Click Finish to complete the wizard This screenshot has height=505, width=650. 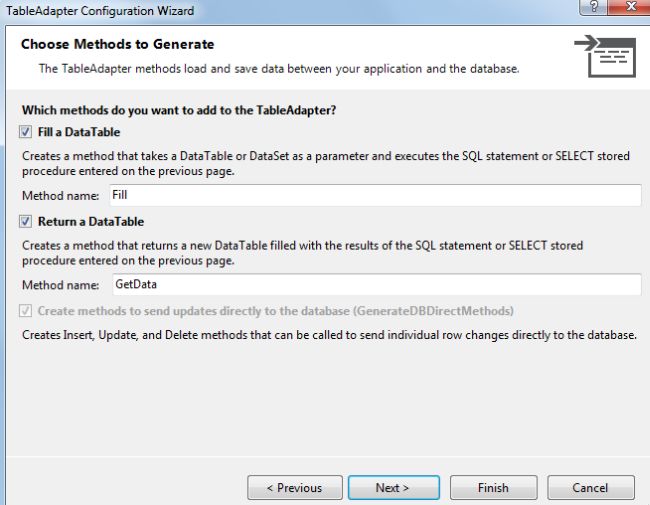click(x=493, y=488)
